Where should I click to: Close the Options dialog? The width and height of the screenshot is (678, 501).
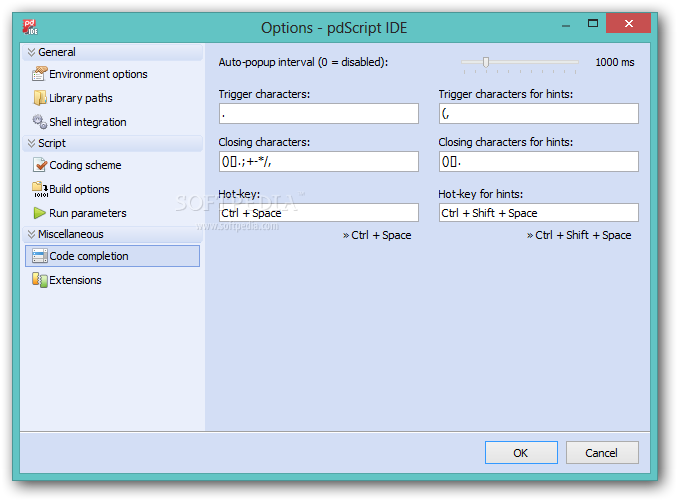click(628, 23)
